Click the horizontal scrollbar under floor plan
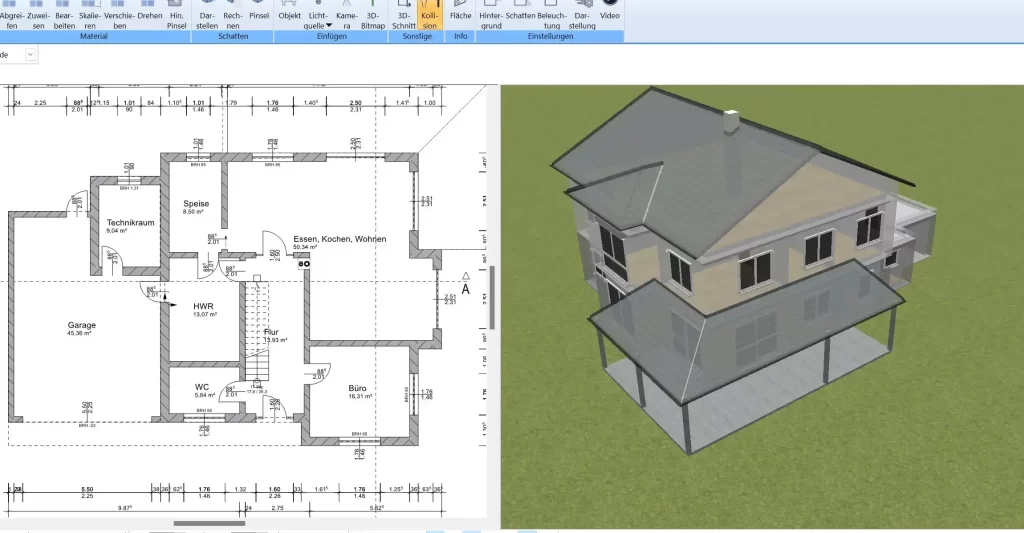 [x=209, y=523]
